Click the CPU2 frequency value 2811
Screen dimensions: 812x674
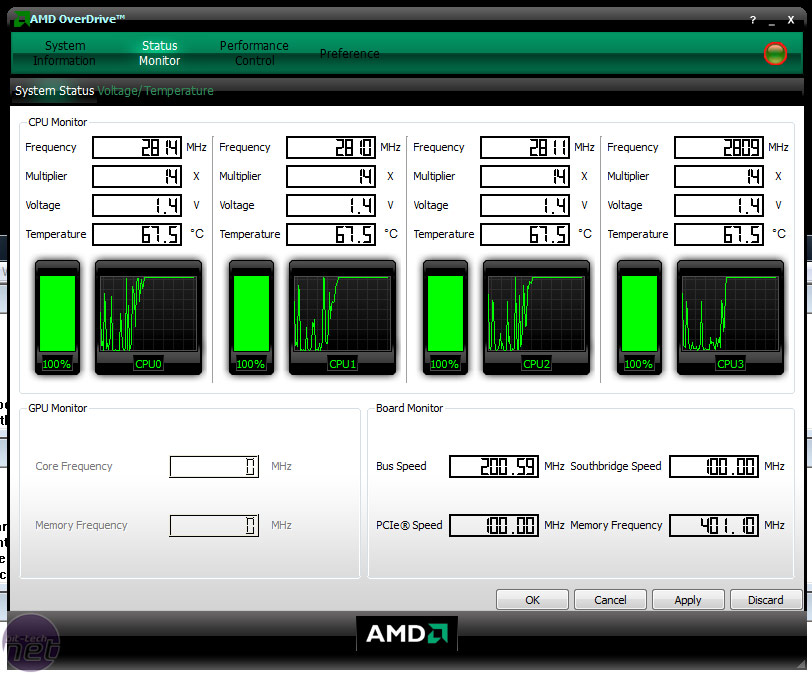point(525,148)
